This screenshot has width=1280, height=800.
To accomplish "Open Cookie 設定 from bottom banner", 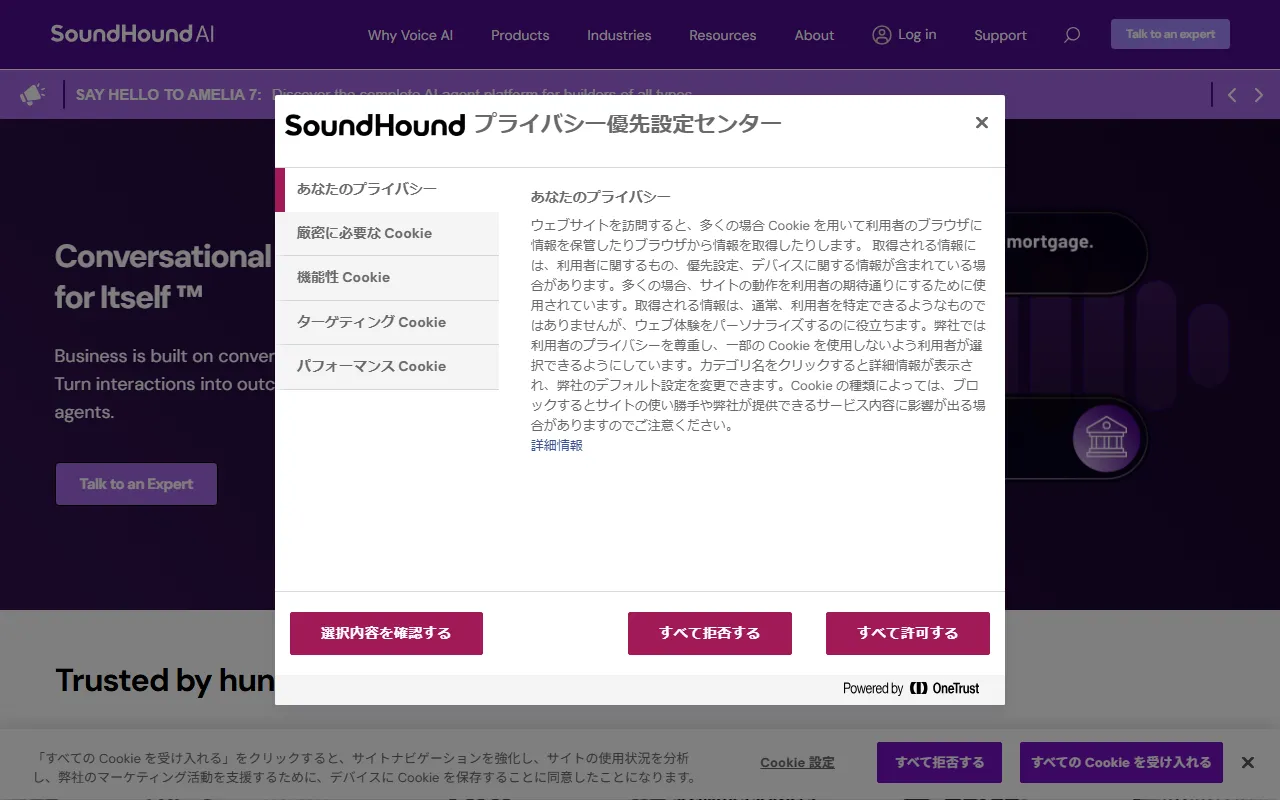I will [x=797, y=762].
